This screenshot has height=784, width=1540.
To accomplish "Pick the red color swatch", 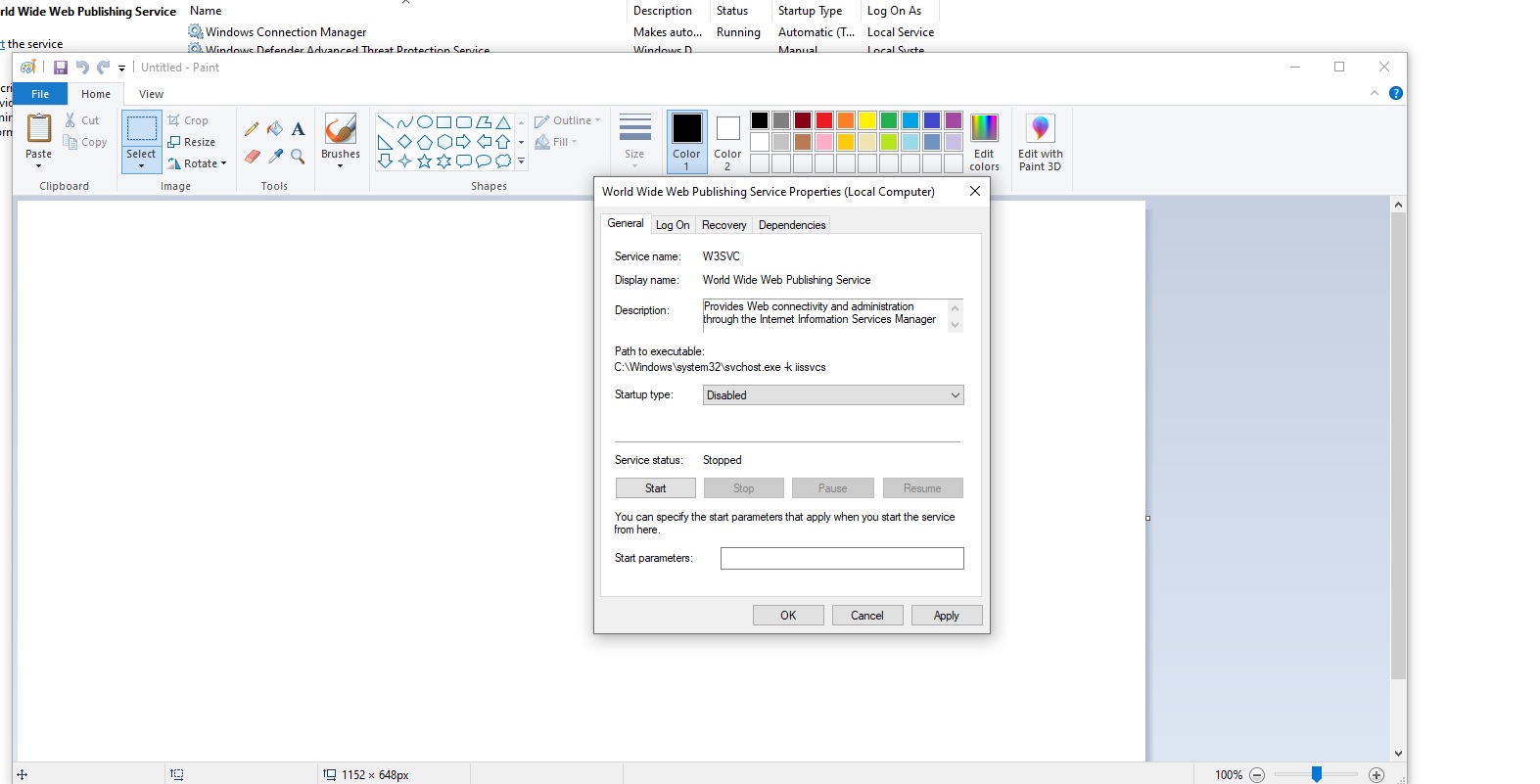I will point(824,120).
